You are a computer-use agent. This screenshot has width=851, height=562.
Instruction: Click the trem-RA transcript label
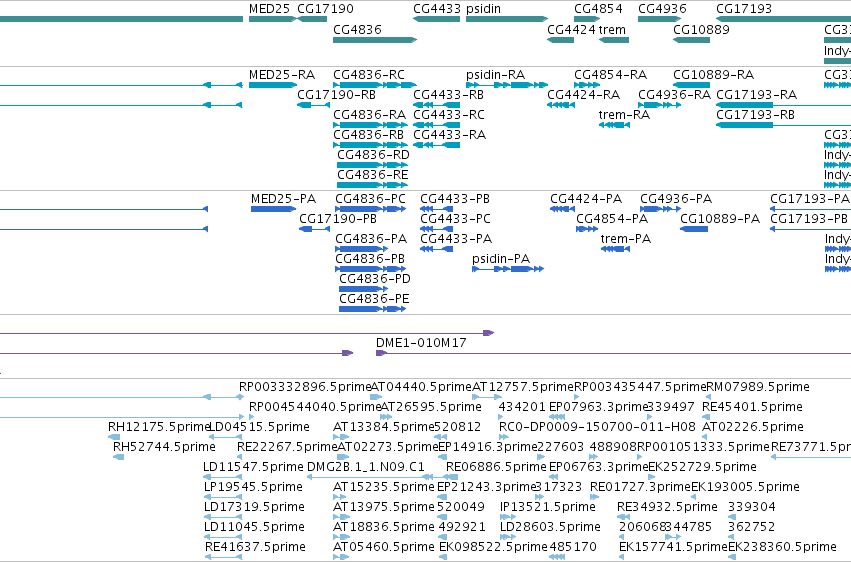pos(624,115)
